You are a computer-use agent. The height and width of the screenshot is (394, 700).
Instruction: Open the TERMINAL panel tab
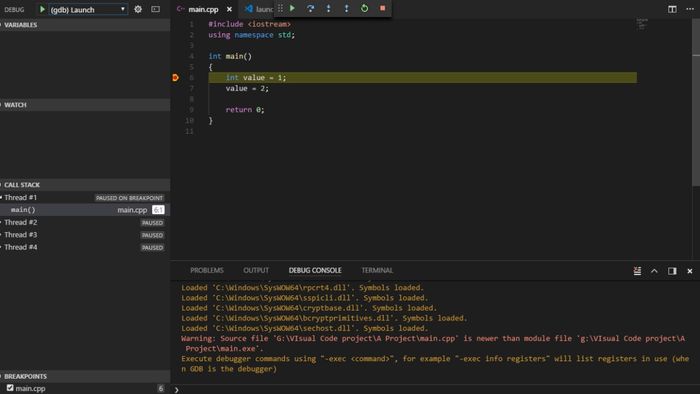click(377, 270)
